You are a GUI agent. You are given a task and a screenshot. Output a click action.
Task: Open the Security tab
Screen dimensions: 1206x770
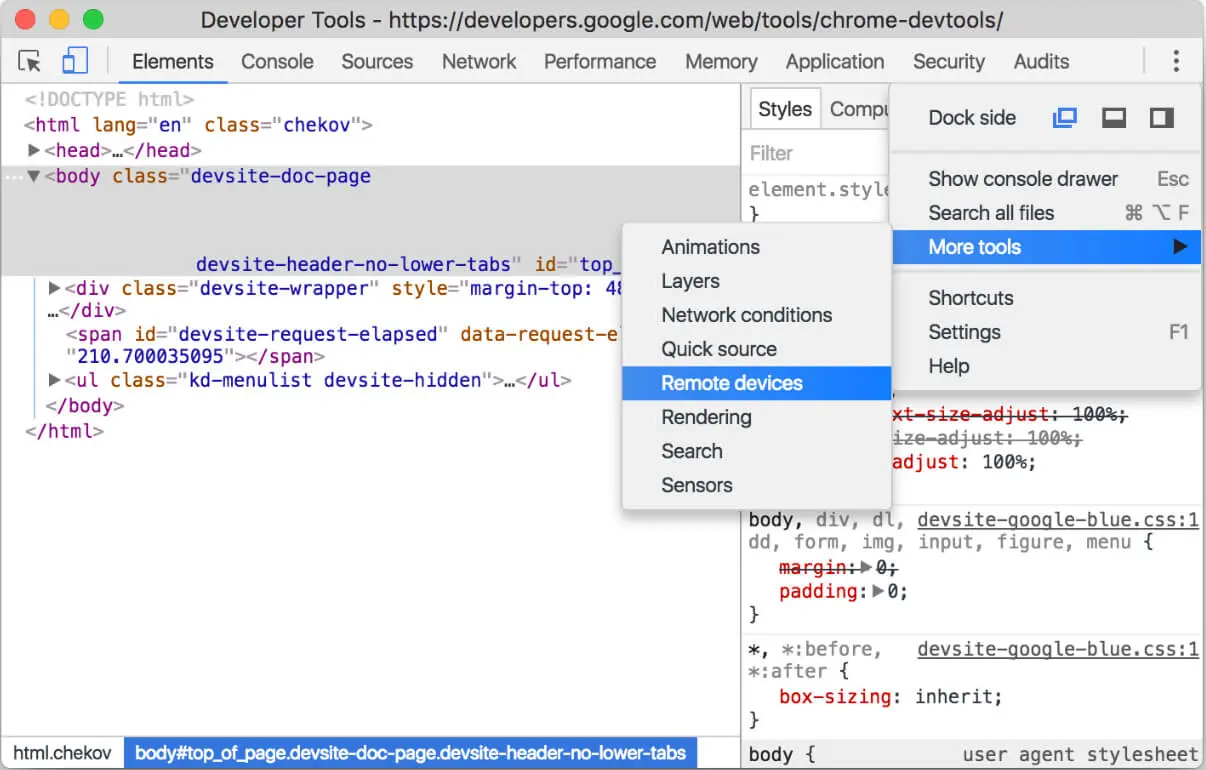point(949,61)
